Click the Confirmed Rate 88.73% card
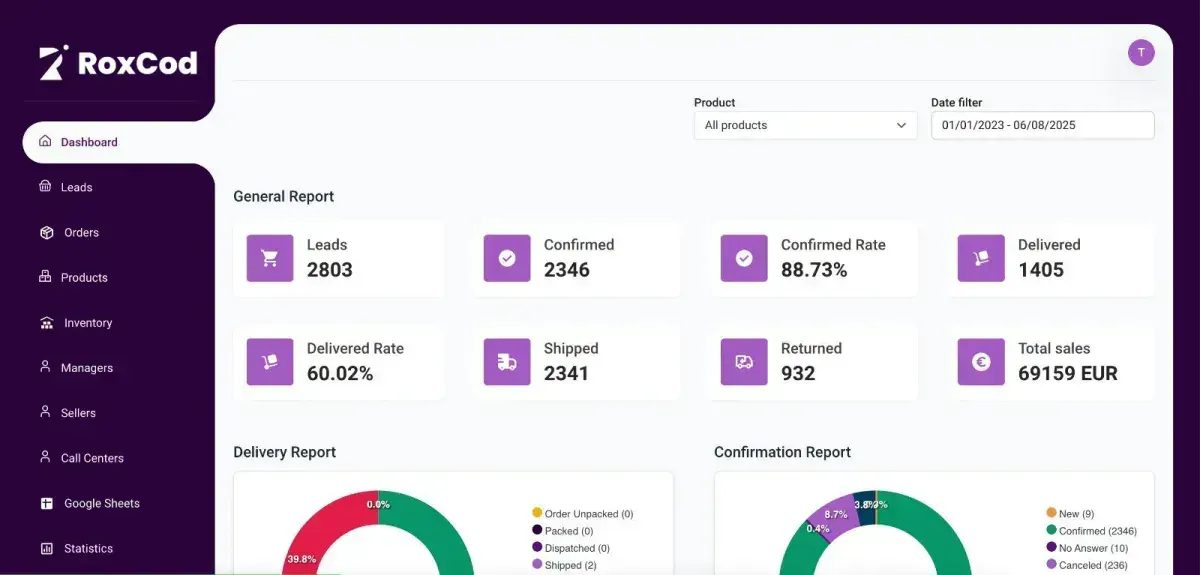Image resolution: width=1200 pixels, height=575 pixels. tap(814, 258)
